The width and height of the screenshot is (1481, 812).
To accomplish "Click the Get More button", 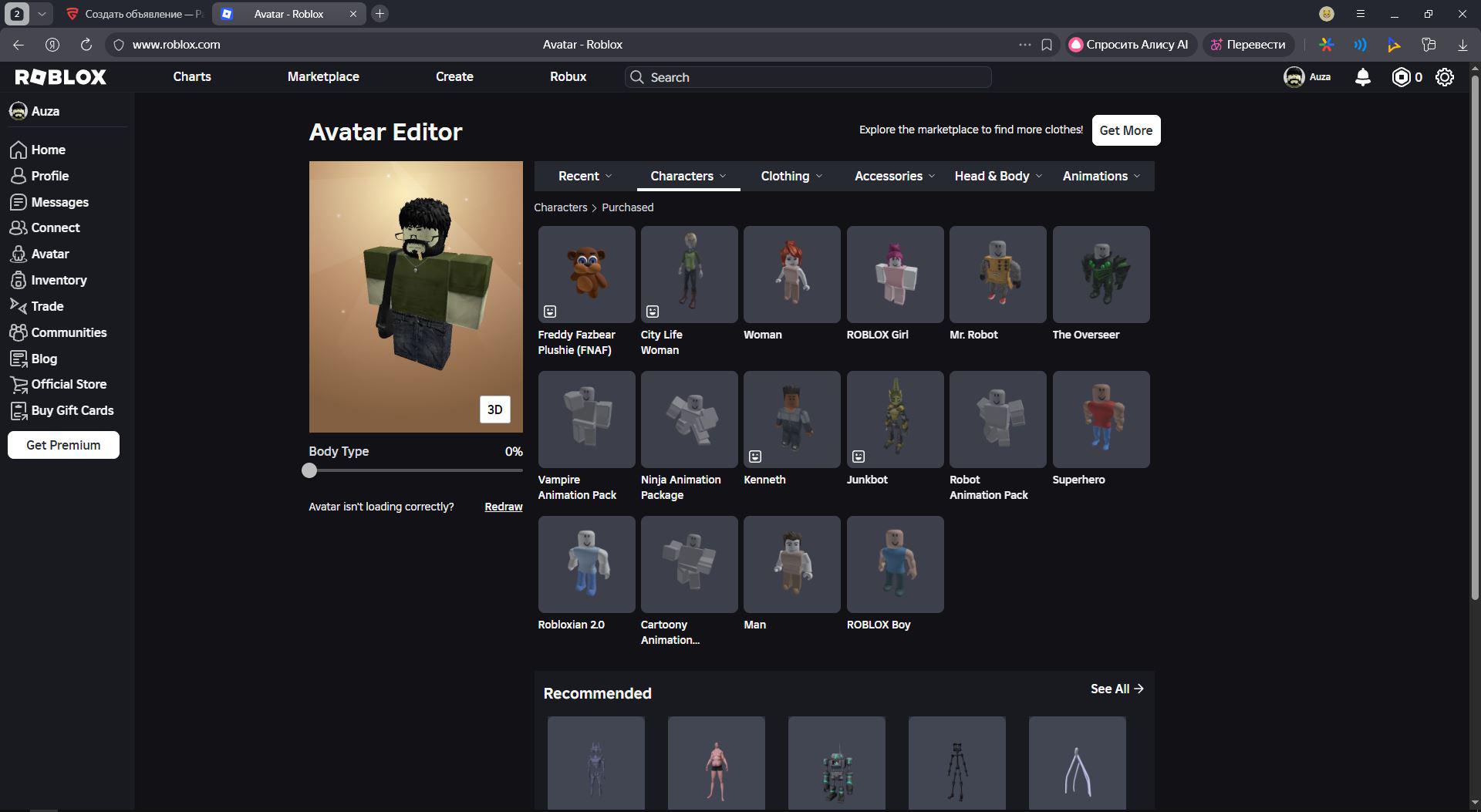I will (x=1126, y=130).
